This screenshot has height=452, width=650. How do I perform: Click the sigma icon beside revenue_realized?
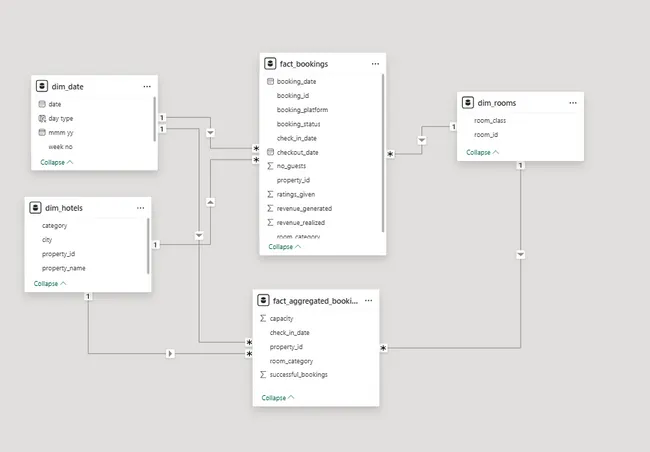(x=270, y=222)
